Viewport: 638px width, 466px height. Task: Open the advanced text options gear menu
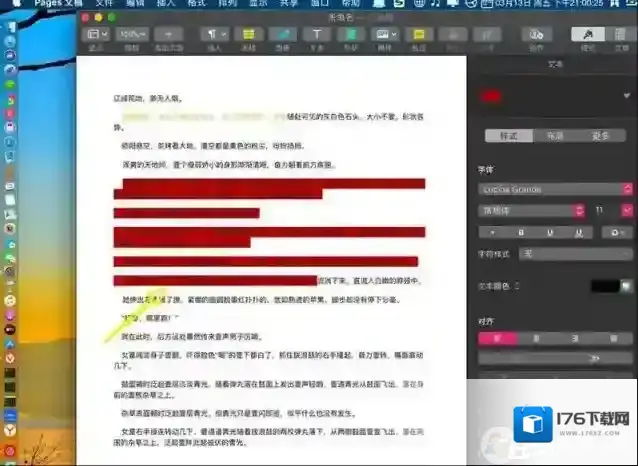point(617,232)
